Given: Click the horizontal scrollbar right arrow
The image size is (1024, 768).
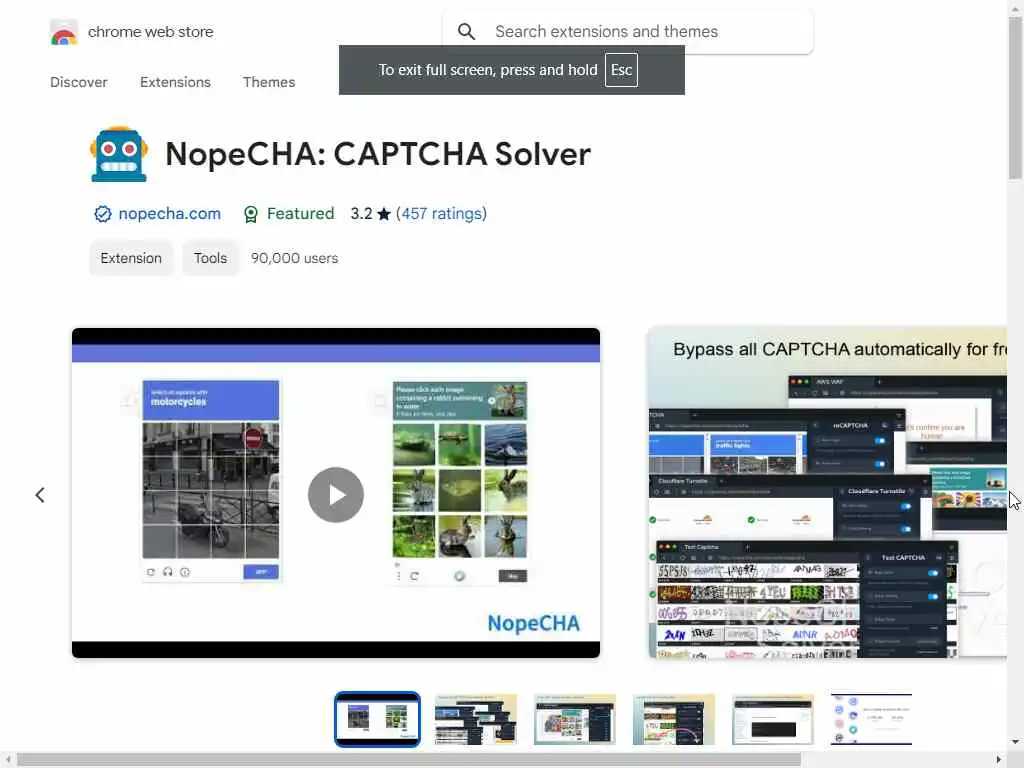Looking at the screenshot, I should pos(999,760).
